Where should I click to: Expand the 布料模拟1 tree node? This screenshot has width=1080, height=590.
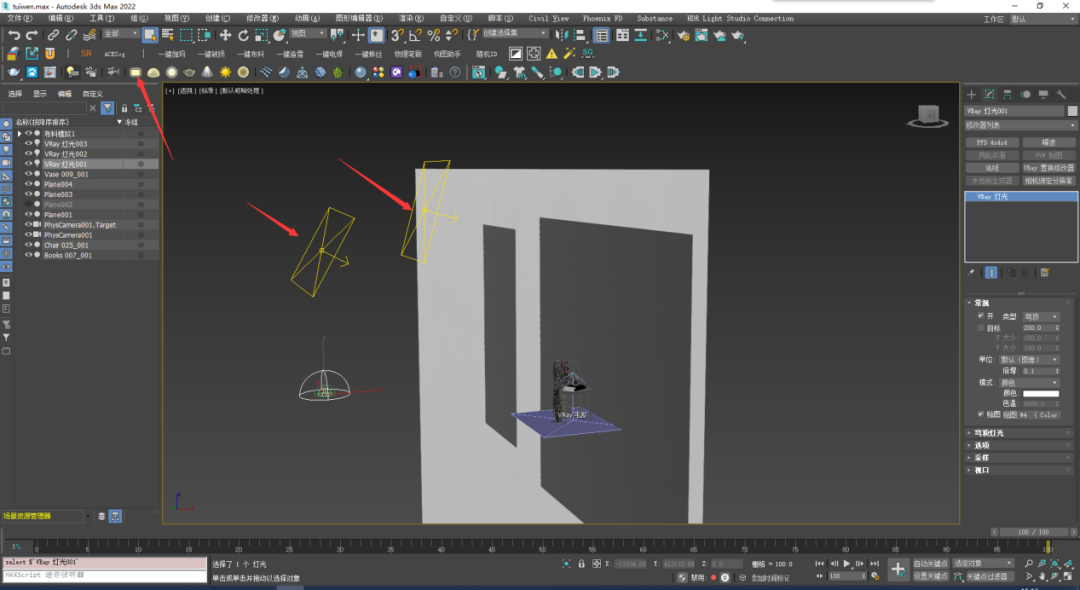19,134
